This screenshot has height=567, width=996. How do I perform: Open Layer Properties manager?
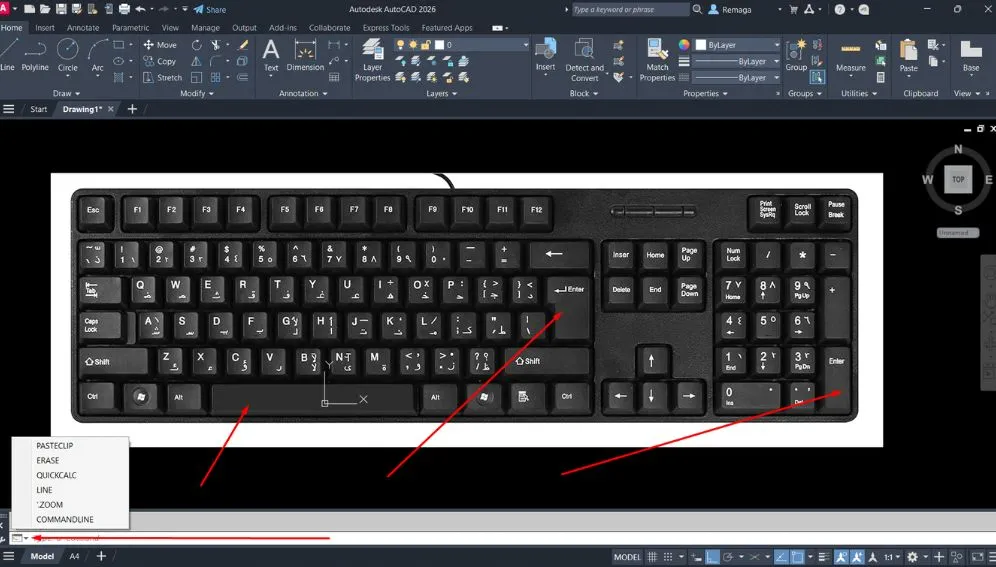(372, 60)
